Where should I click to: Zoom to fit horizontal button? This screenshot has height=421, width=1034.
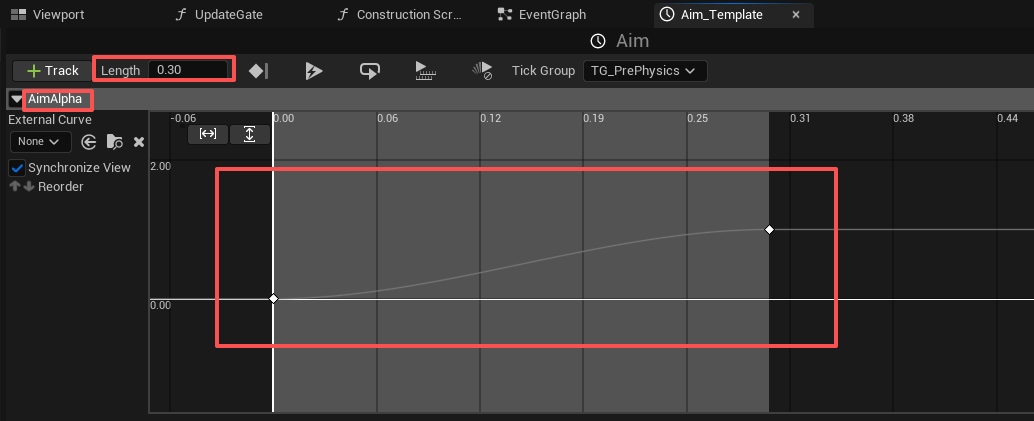(x=208, y=134)
